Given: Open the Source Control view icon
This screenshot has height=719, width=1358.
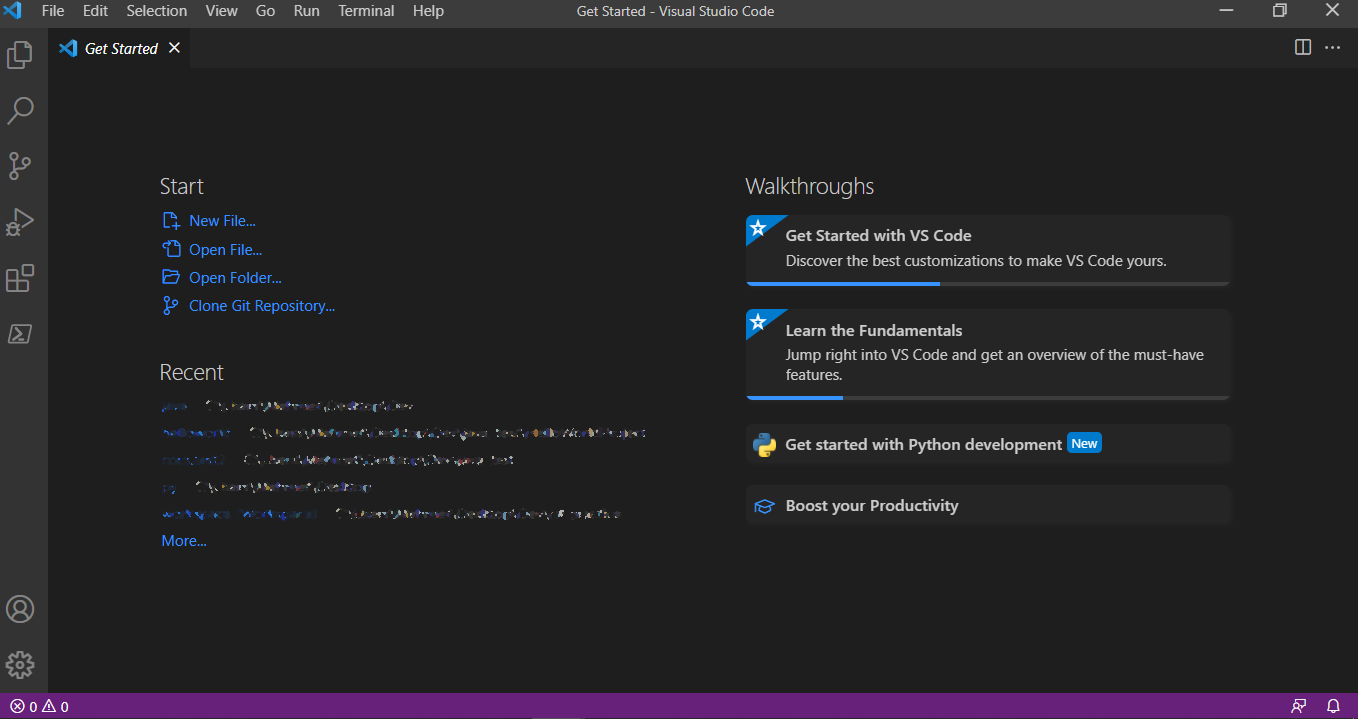Looking at the screenshot, I should click(20, 166).
